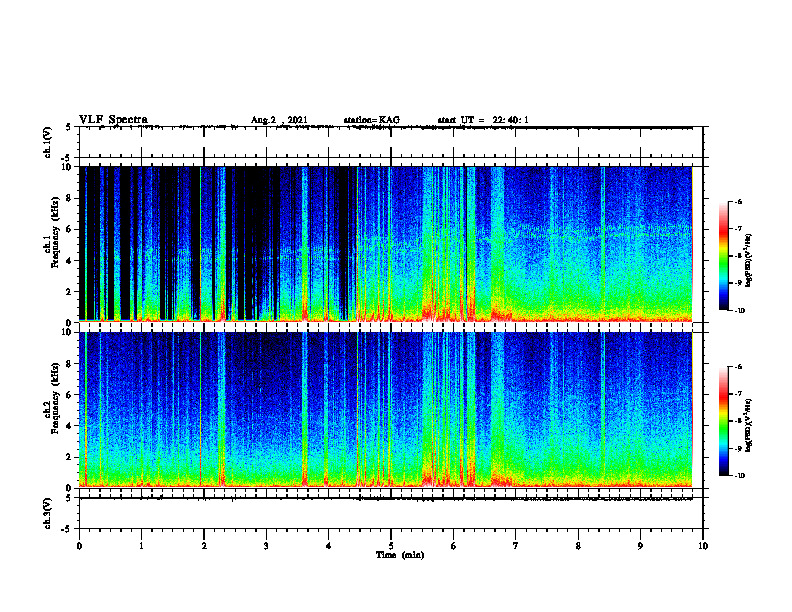
Task: Click the "start UT = 22:40: 1" text
Action: 483,120
